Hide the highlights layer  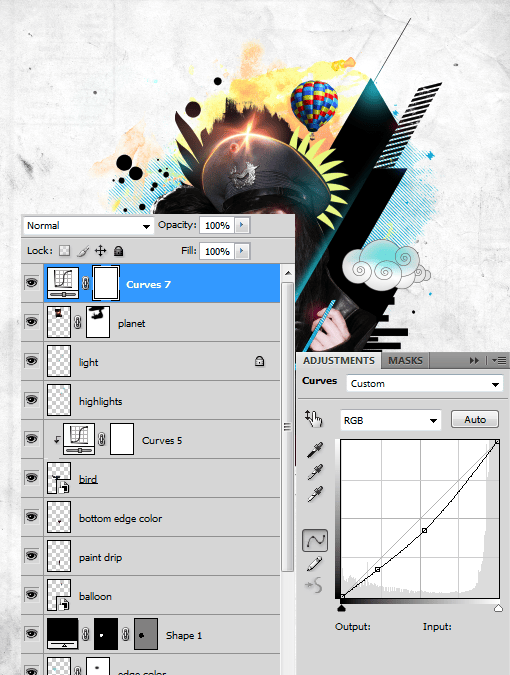31,399
